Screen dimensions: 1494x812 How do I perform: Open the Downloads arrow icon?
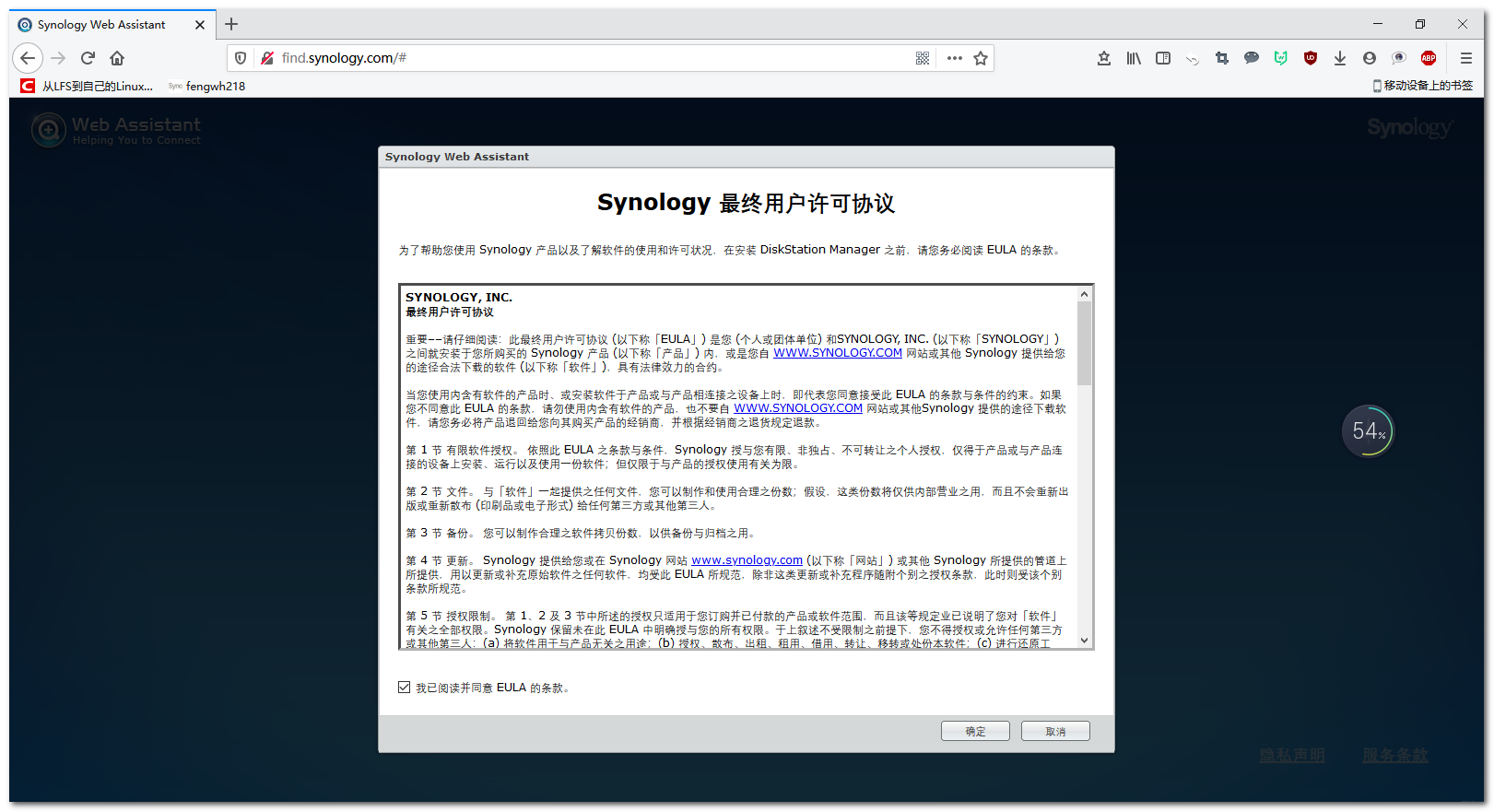tap(1340, 58)
